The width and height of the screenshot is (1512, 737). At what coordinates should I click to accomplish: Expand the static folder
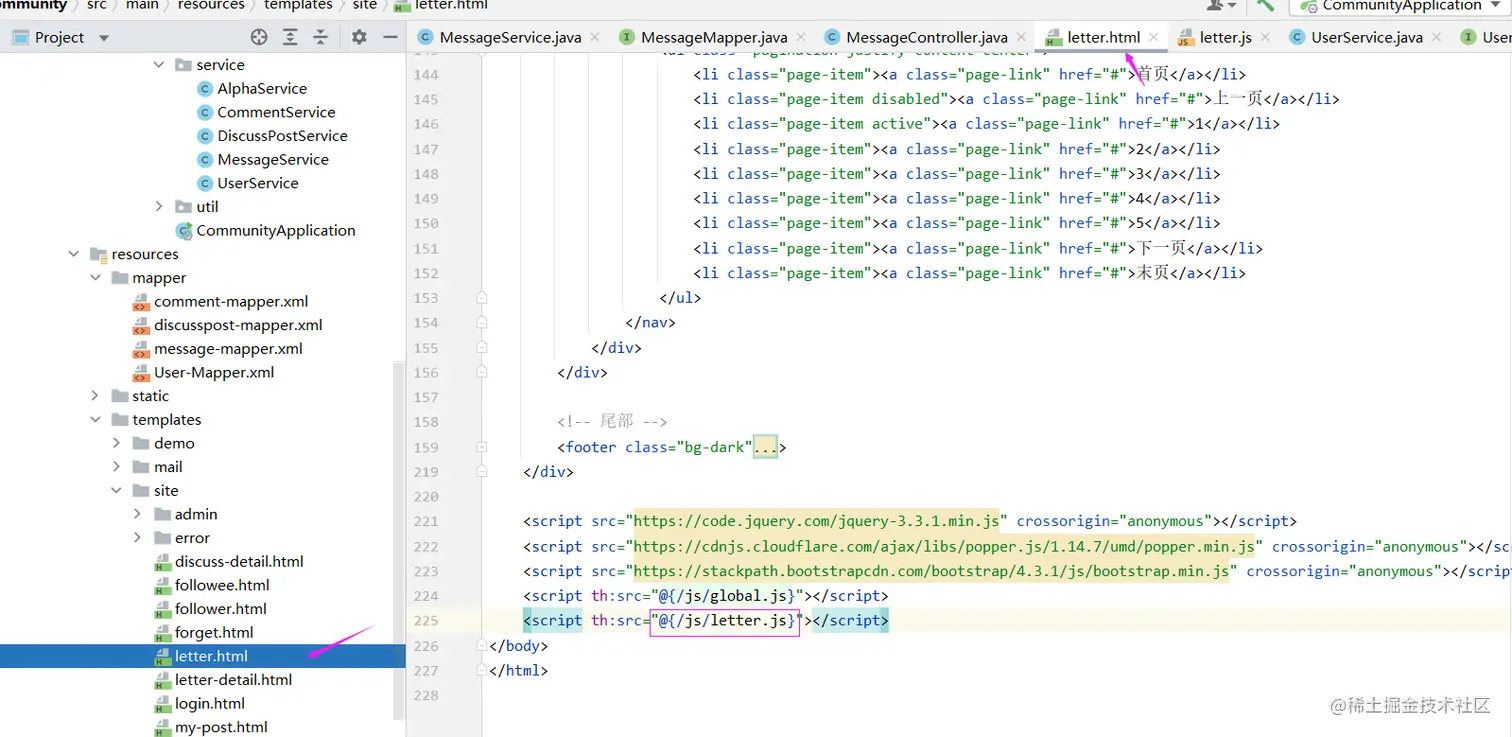click(x=95, y=396)
